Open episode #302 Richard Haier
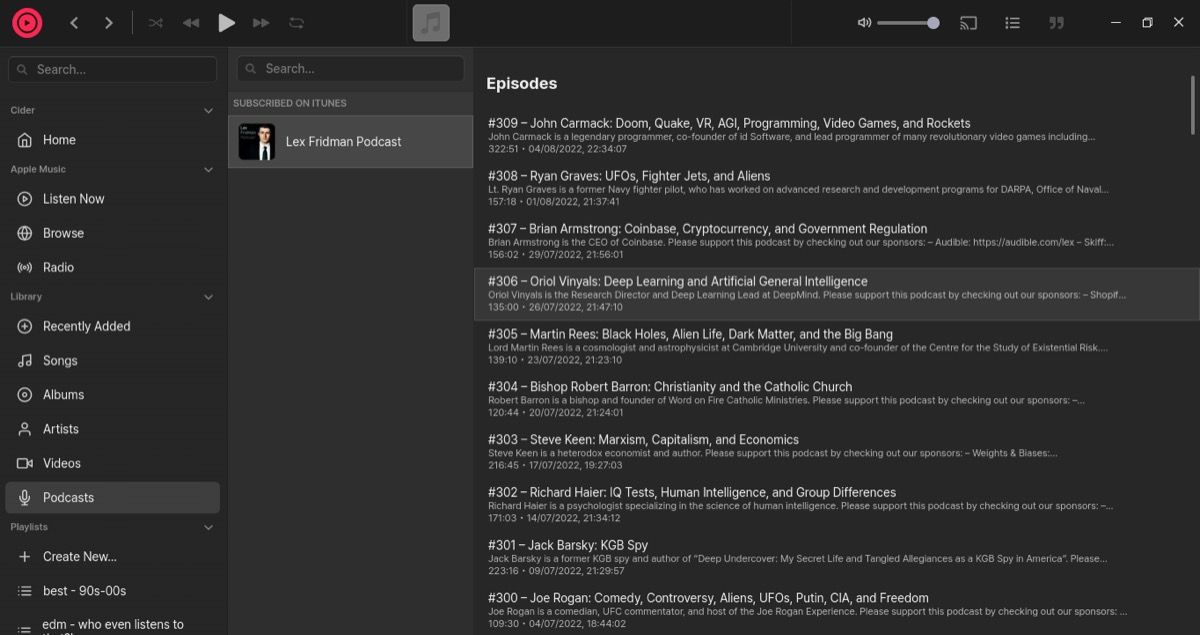Viewport: 1200px width, 635px height. [x=834, y=505]
